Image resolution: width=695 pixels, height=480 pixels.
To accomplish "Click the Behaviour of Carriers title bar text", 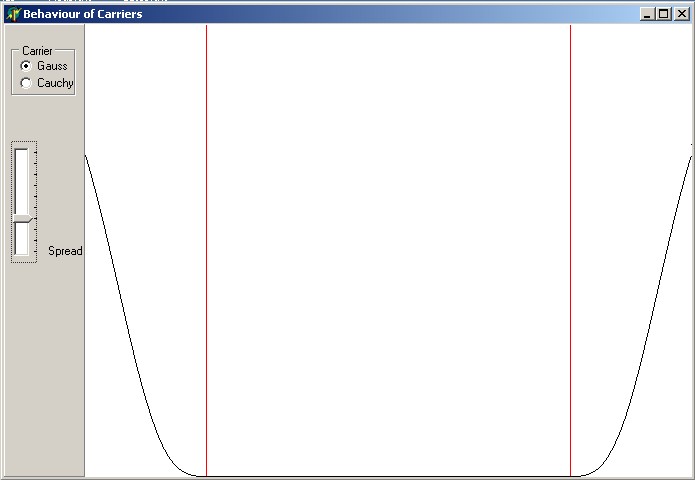I will tap(82, 14).
